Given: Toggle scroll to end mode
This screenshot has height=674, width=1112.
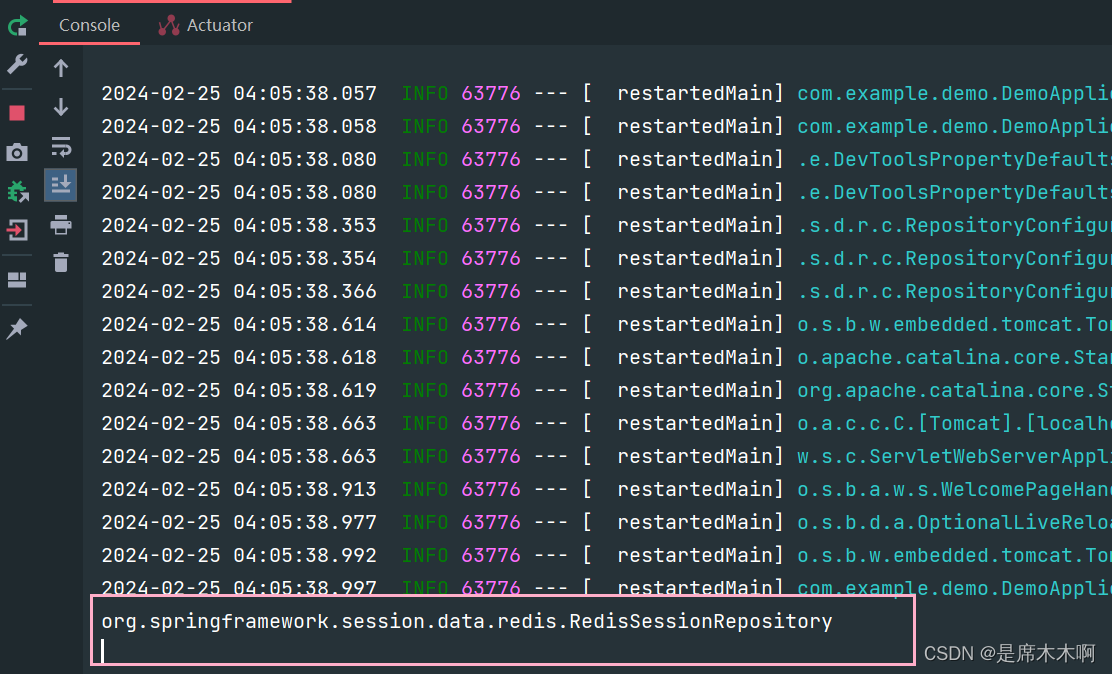Looking at the screenshot, I should pyautogui.click(x=60, y=184).
